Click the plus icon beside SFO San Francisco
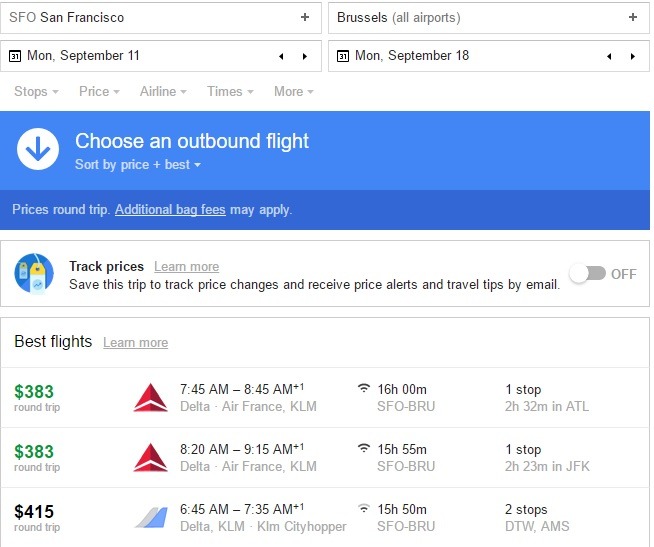This screenshot has height=547, width=654. click(x=305, y=17)
